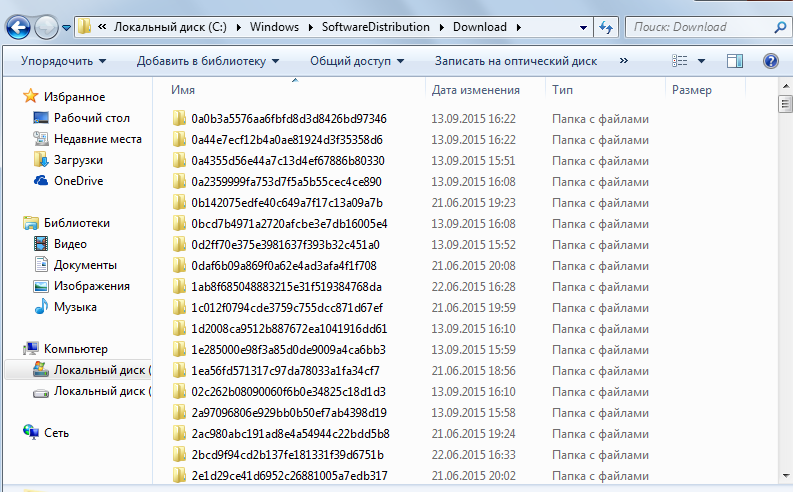The width and height of the screenshot is (793, 492).
Task: Select folder name 0a4355d56e44a7c13d4ef67886b80330
Action: point(288,161)
